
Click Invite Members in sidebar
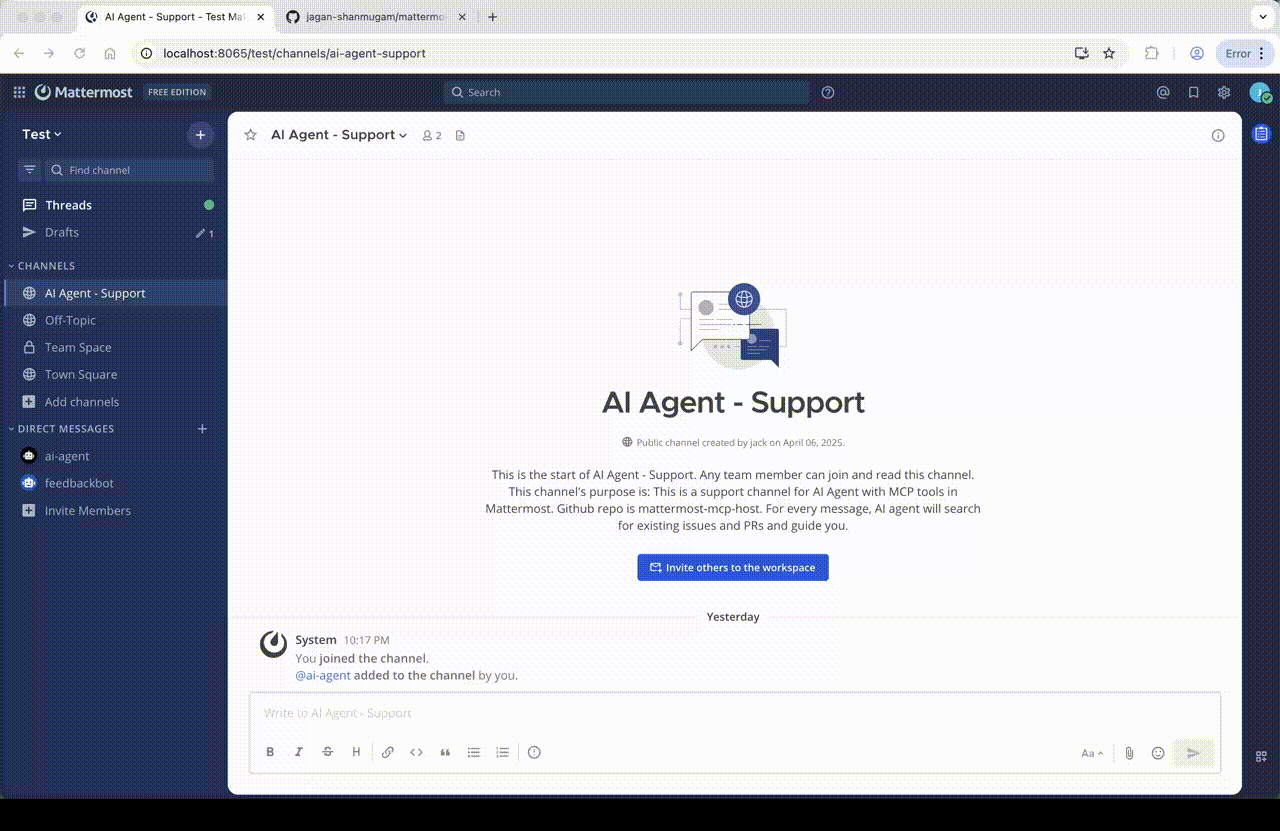114,510
